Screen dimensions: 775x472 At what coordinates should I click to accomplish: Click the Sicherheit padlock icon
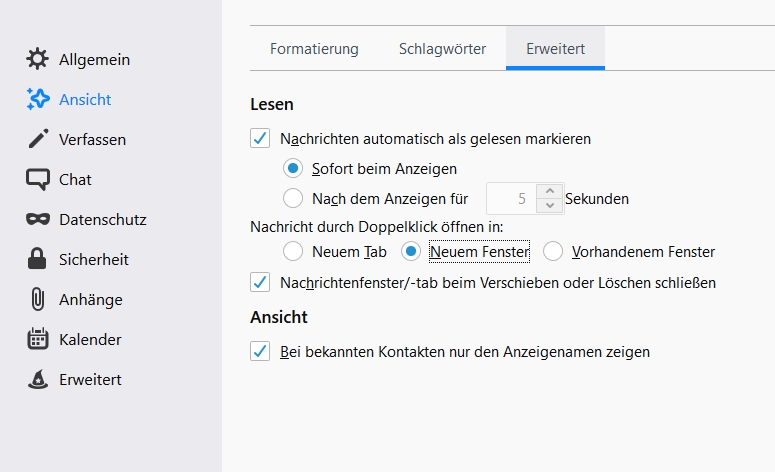(x=38, y=259)
